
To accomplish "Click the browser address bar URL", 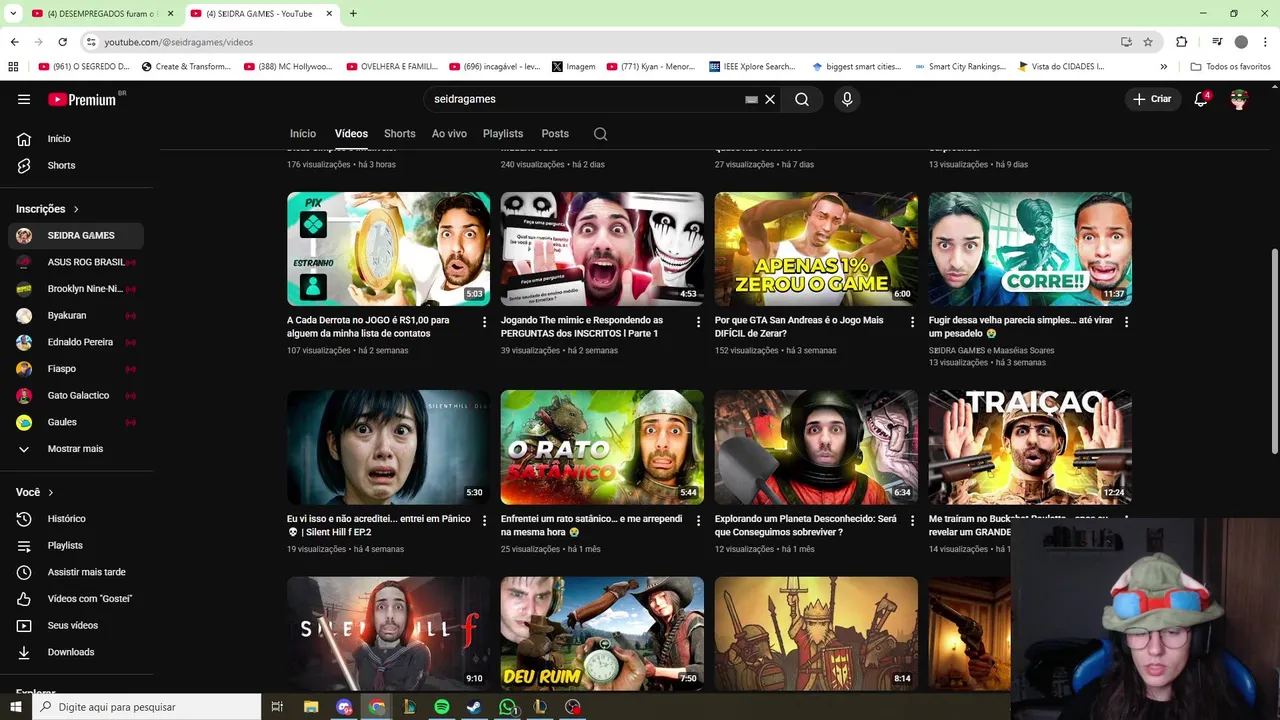I will tap(179, 42).
